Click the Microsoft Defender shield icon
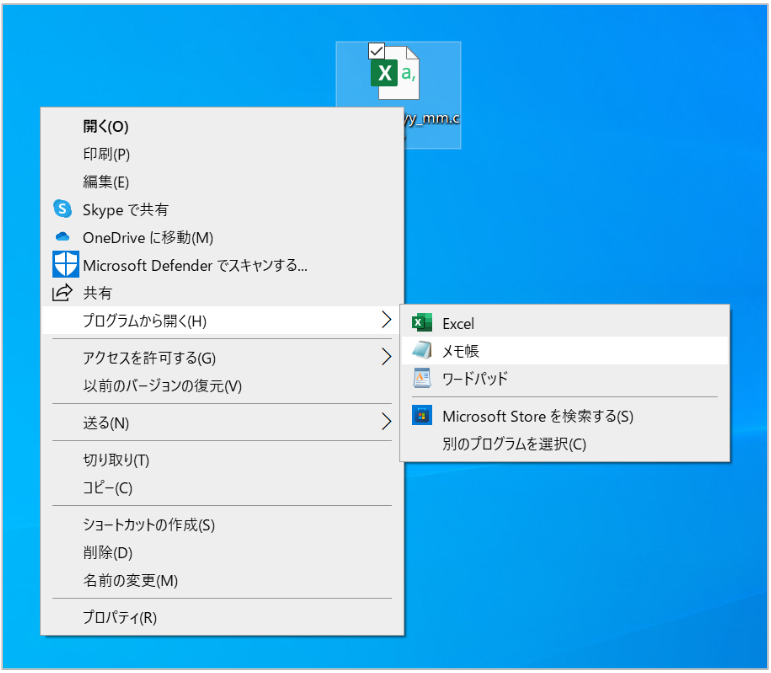The image size is (771, 673). [64, 265]
